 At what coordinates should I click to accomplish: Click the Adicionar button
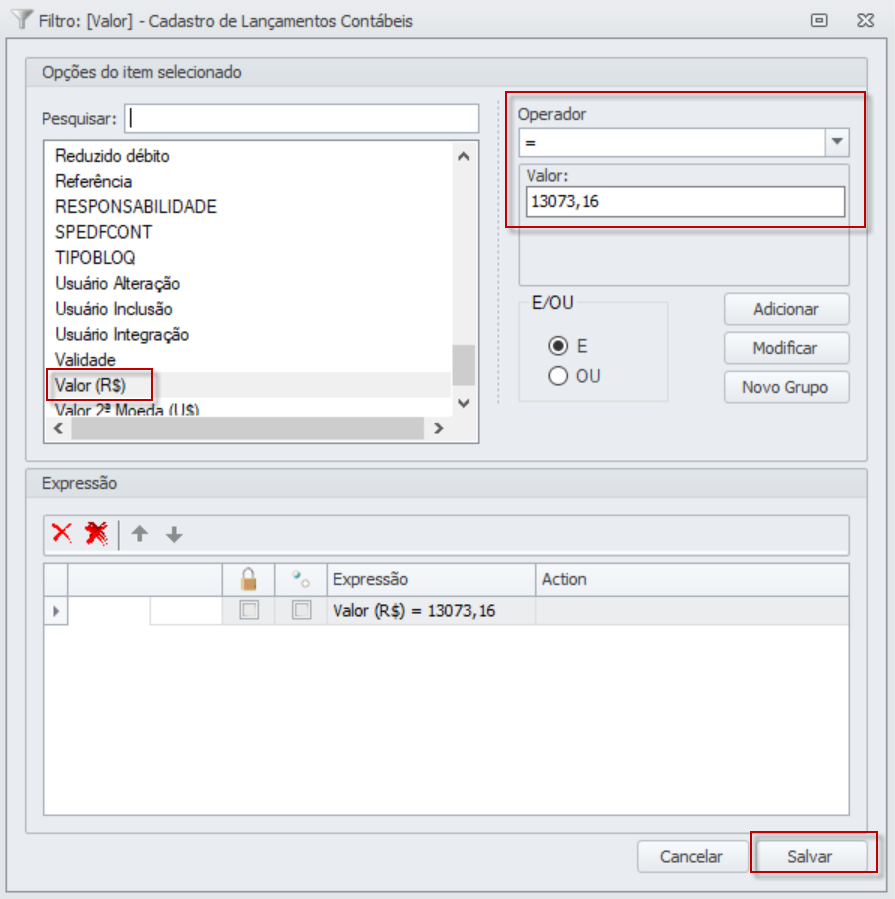click(x=786, y=309)
